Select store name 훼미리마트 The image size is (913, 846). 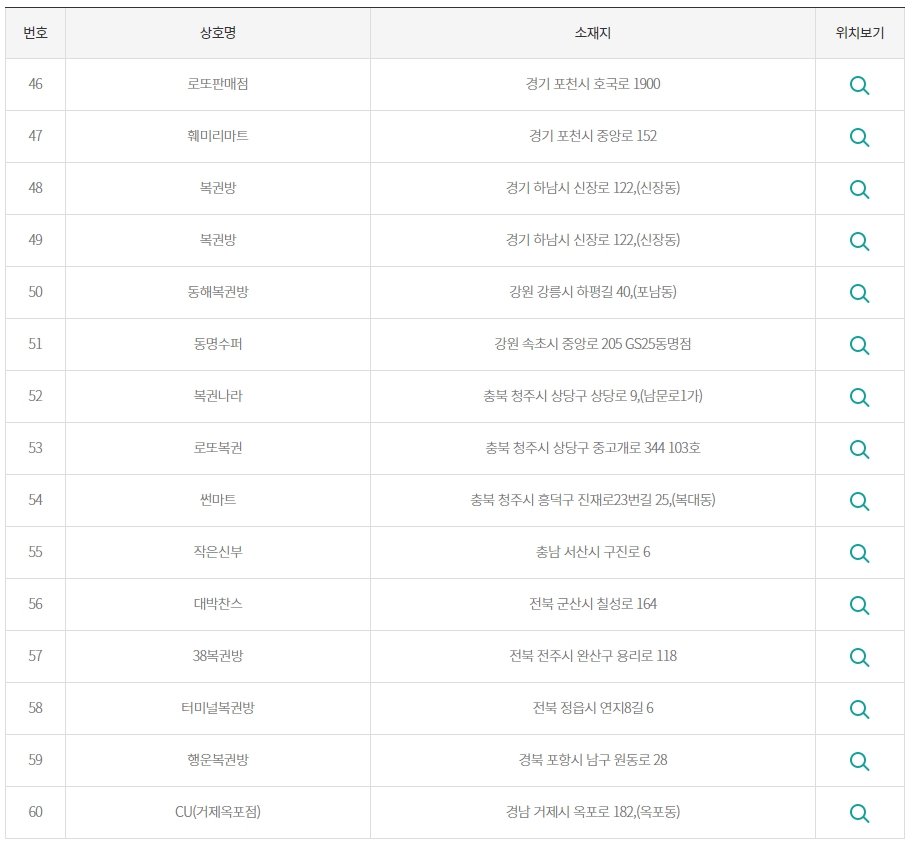[218, 136]
